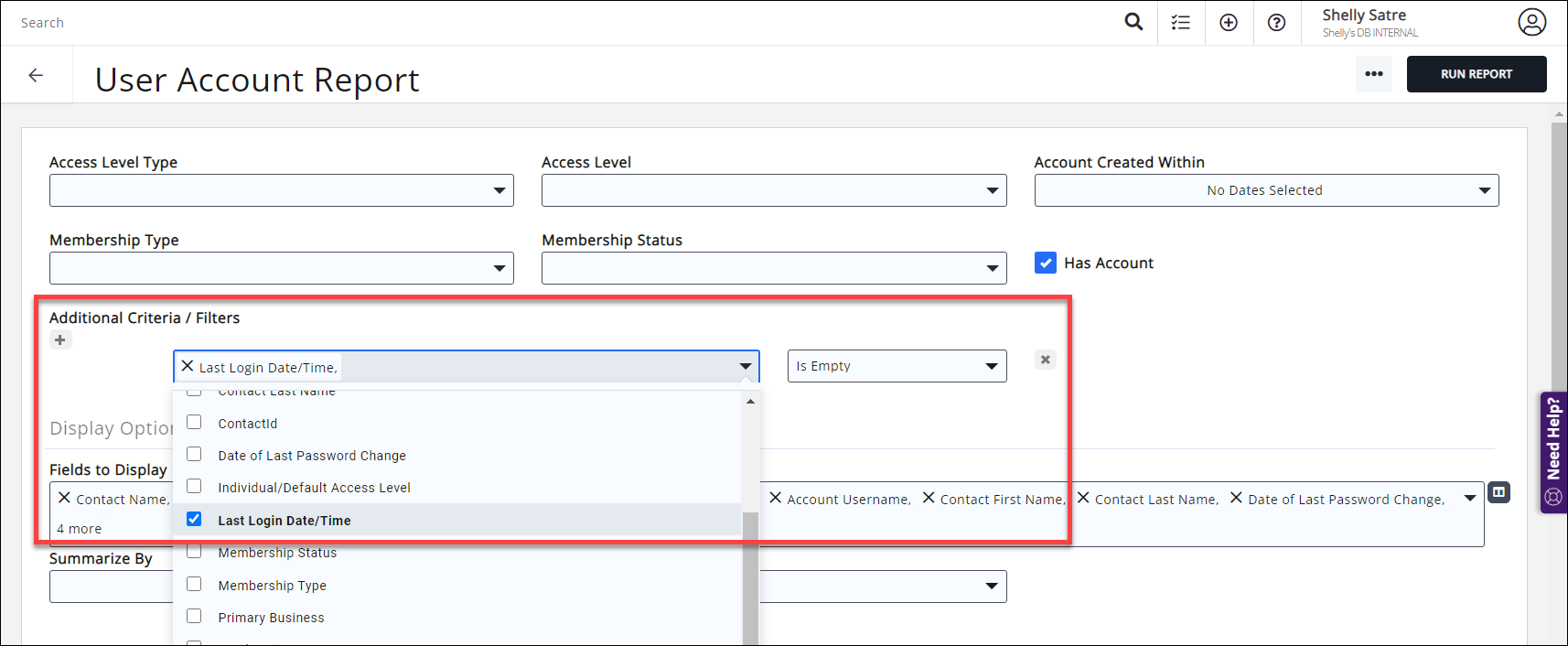Check the ContactId option
This screenshot has width=1568, height=646.
pyautogui.click(x=194, y=423)
